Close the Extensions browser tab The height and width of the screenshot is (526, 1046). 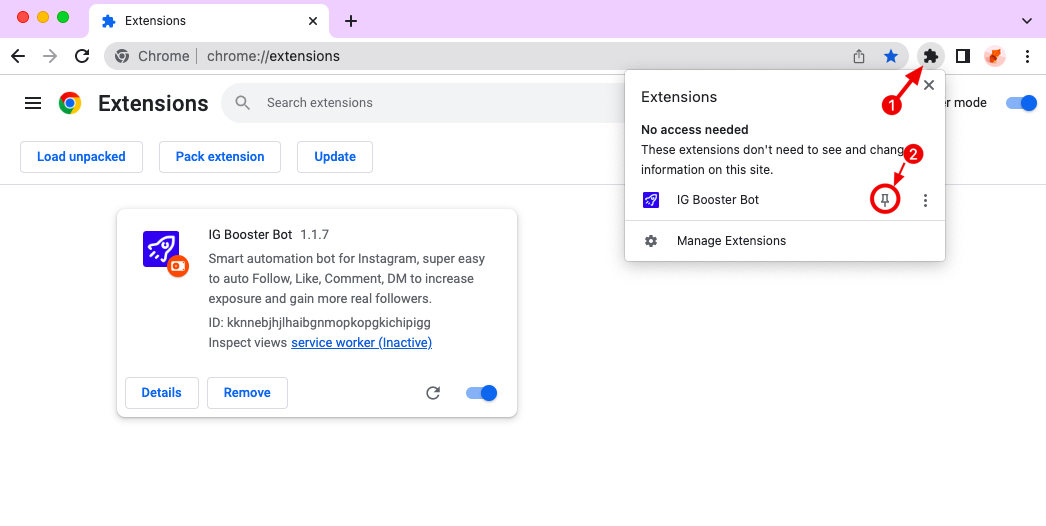(x=313, y=21)
